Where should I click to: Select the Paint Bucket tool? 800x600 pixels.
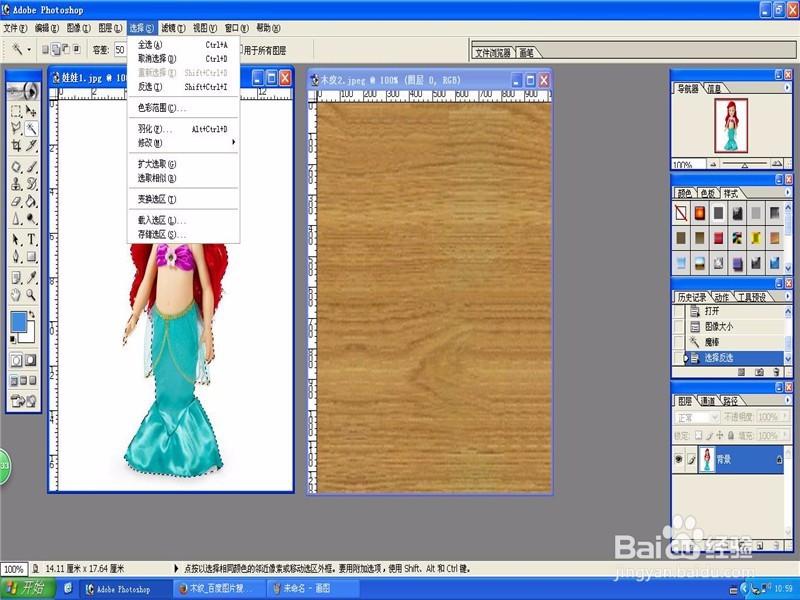tap(31, 202)
